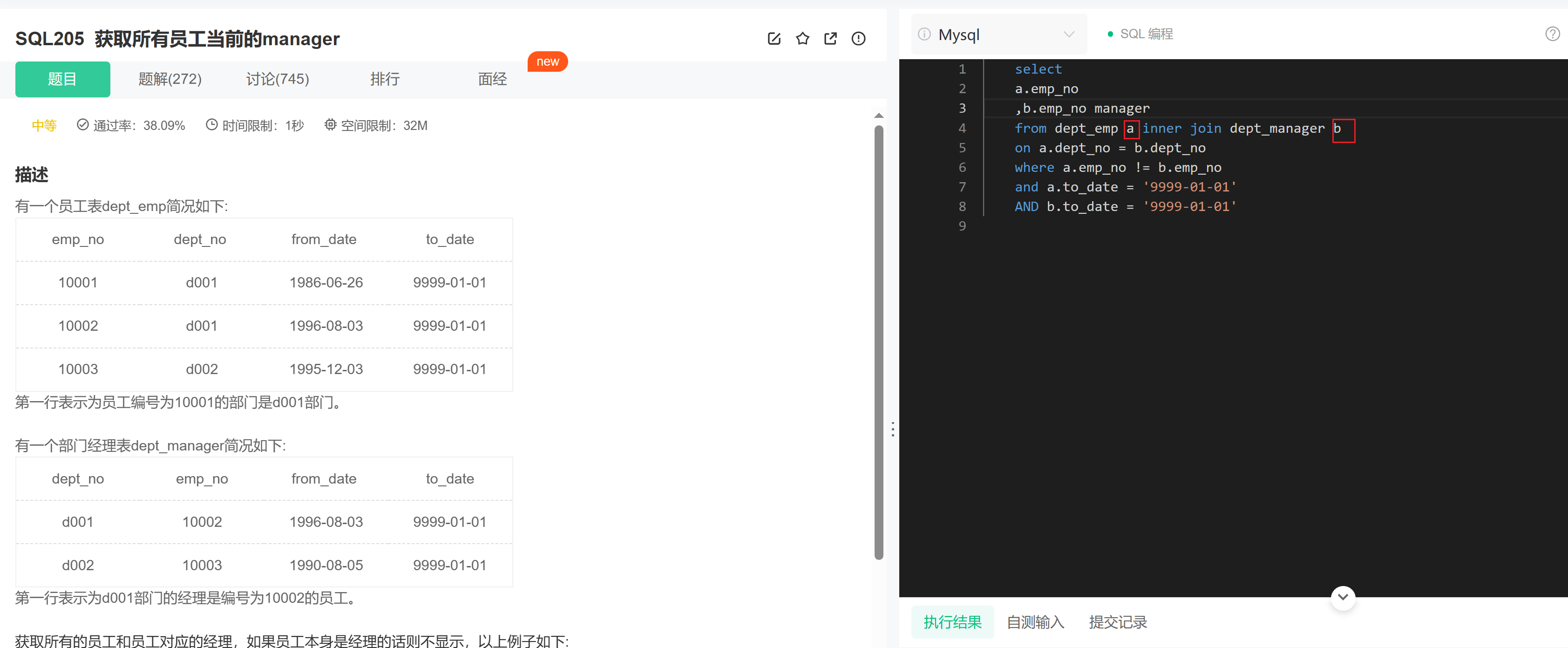Screen dimensions: 1568x648
Task: Star this problem as favorite
Action: tap(802, 39)
